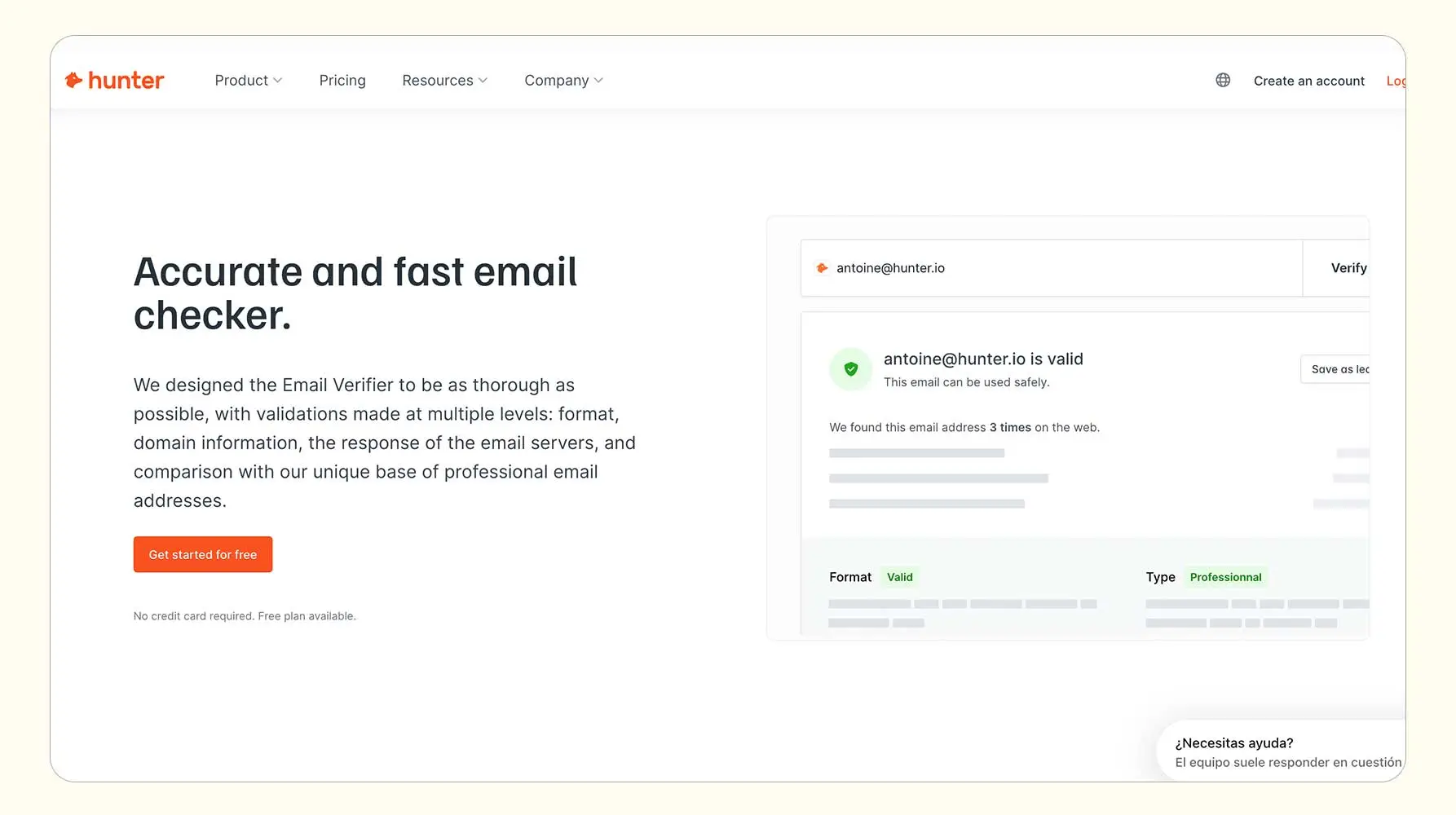Open the ¿Necesitas ayuda? chat widget
Image resolution: width=1456 pixels, height=815 pixels.
[1282, 751]
